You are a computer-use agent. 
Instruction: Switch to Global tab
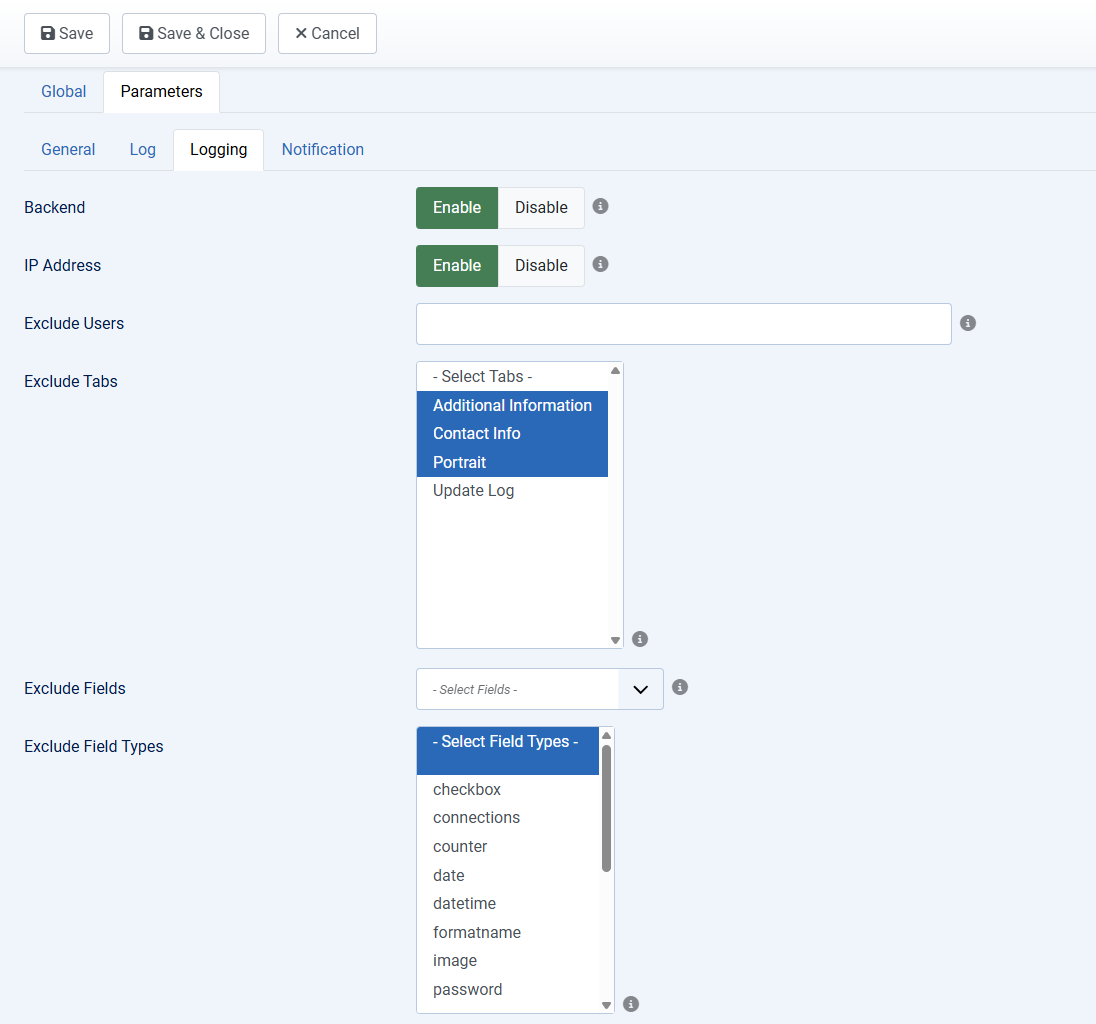point(64,92)
